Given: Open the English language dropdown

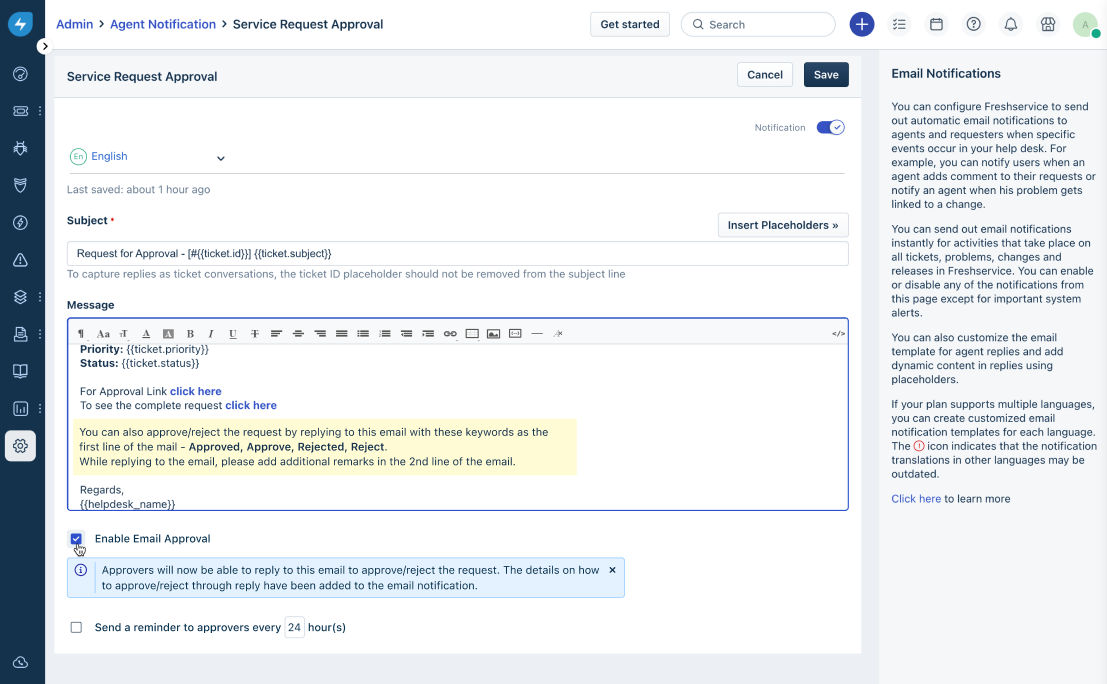Looking at the screenshot, I should pyautogui.click(x=148, y=157).
